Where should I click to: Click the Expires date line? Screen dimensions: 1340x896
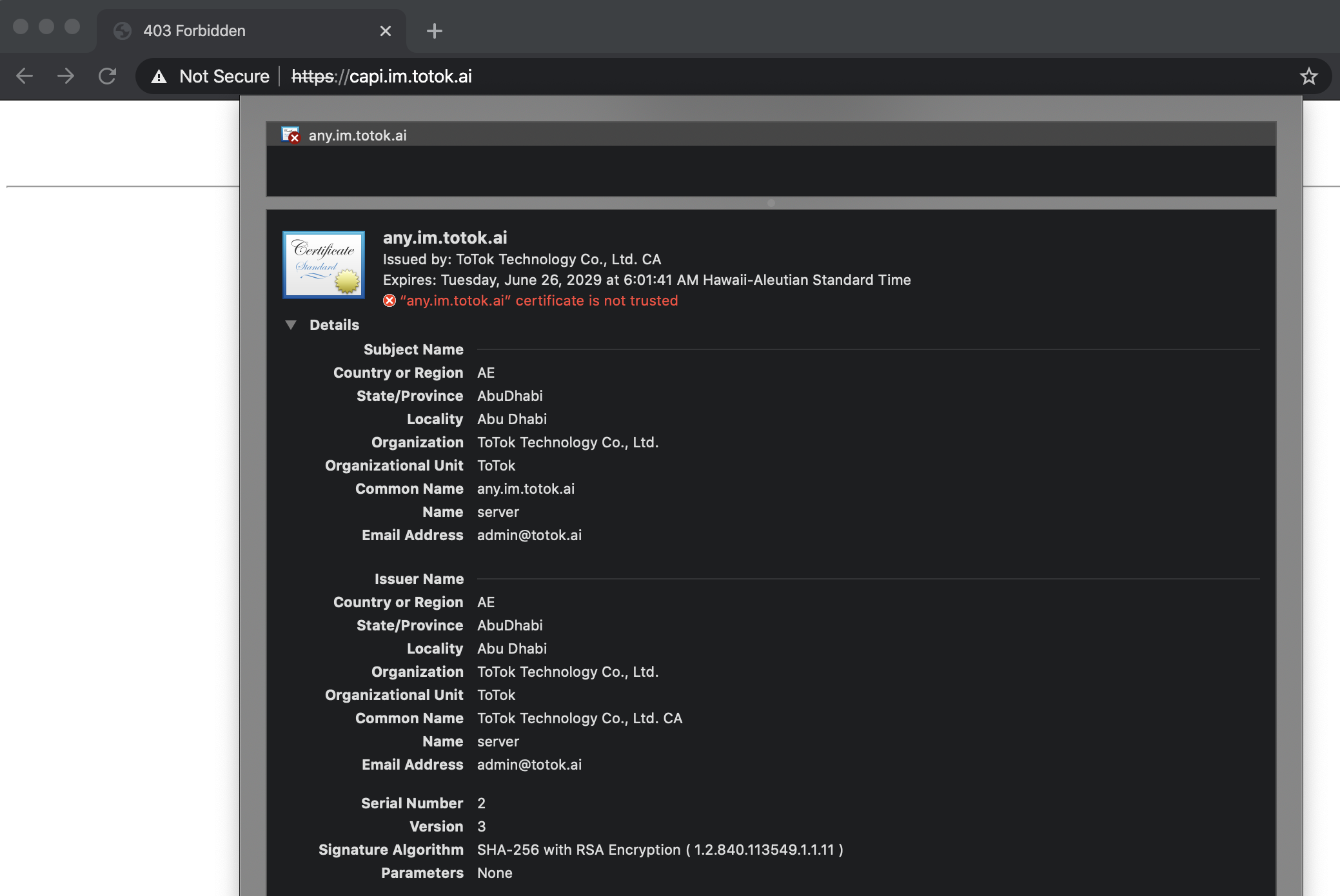[x=647, y=280]
